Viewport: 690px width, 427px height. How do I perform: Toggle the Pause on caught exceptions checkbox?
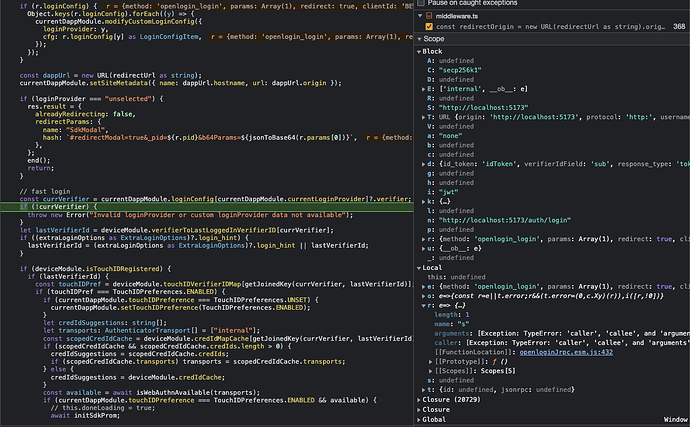(421, 3)
